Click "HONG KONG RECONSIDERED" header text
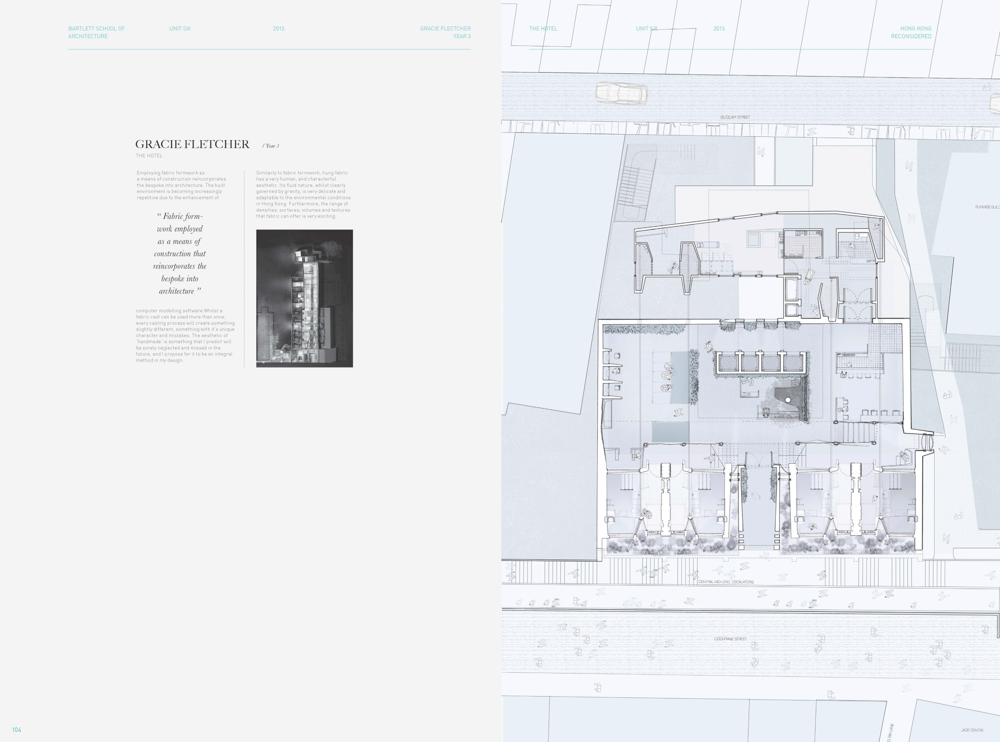This screenshot has width=1000, height=742. pyautogui.click(x=911, y=33)
